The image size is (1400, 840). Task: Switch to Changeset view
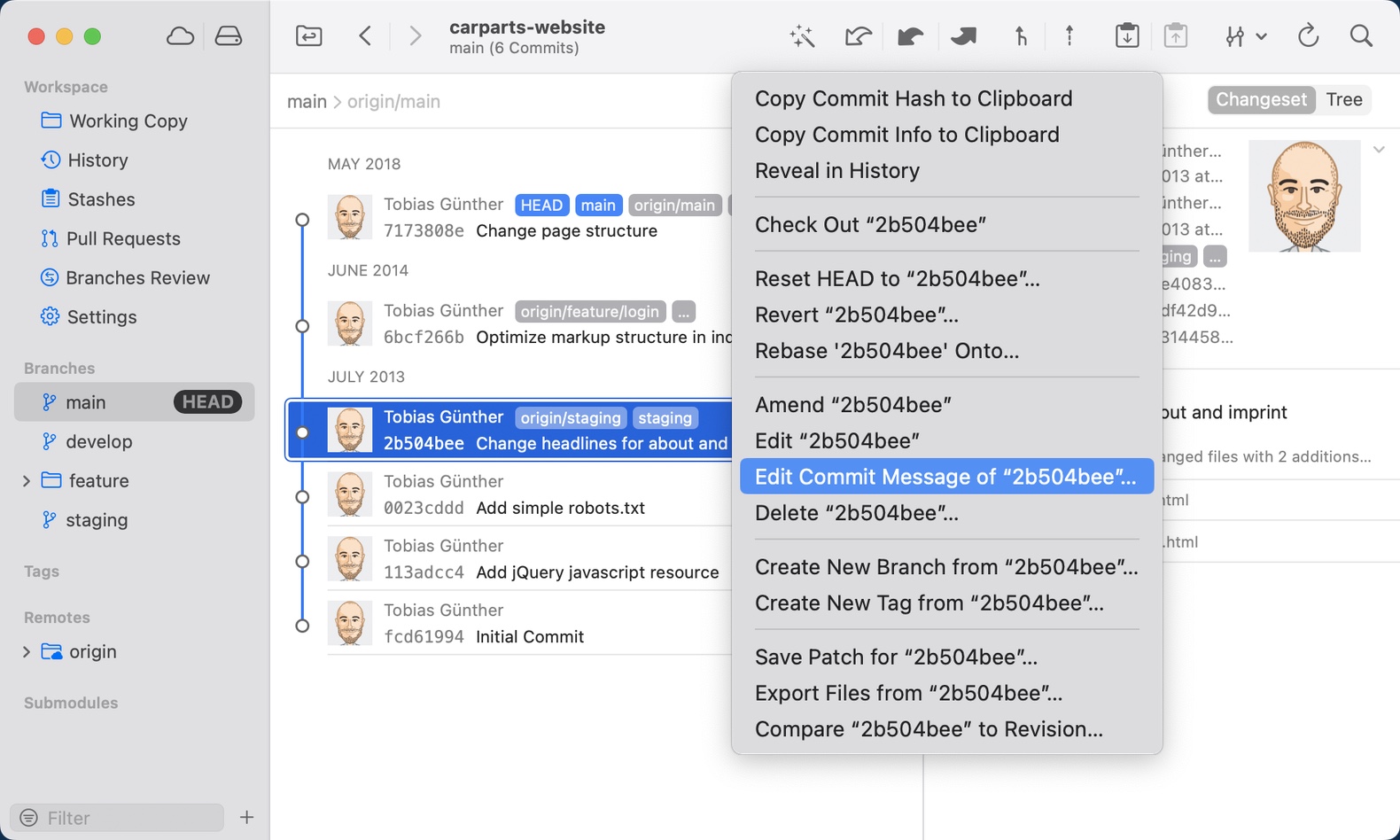(x=1260, y=99)
